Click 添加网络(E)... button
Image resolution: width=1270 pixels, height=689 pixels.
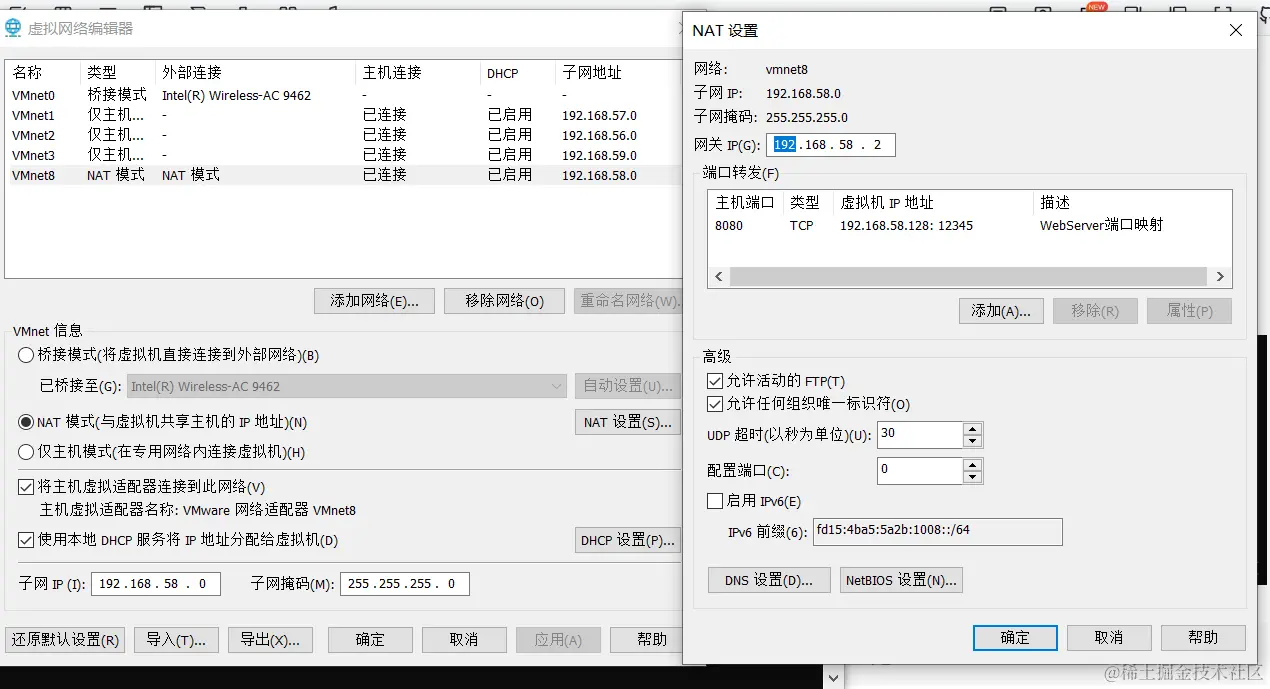(374, 301)
